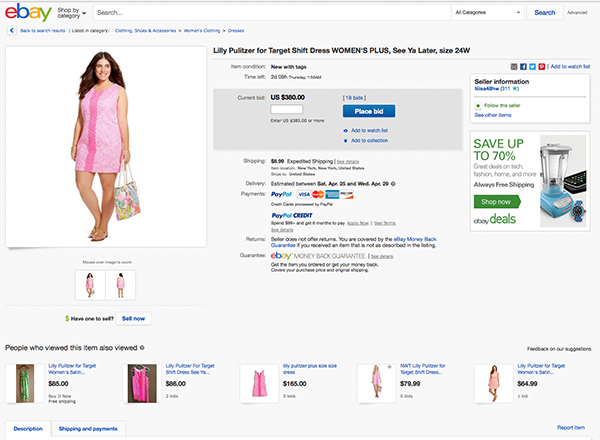Open the 18 bids link
This screenshot has height=440, width=600.
355,98
